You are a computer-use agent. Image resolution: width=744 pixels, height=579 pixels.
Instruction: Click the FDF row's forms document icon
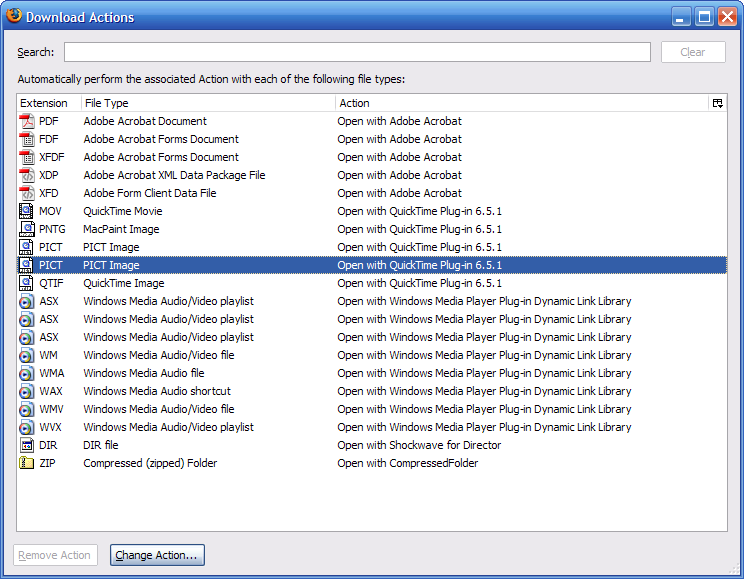(x=27, y=139)
